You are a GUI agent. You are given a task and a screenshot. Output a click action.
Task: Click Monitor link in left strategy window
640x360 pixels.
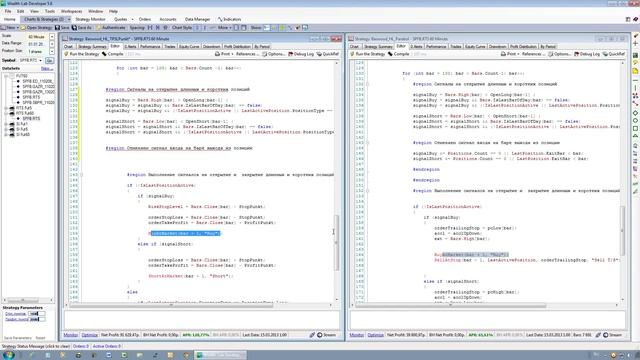coord(70,335)
